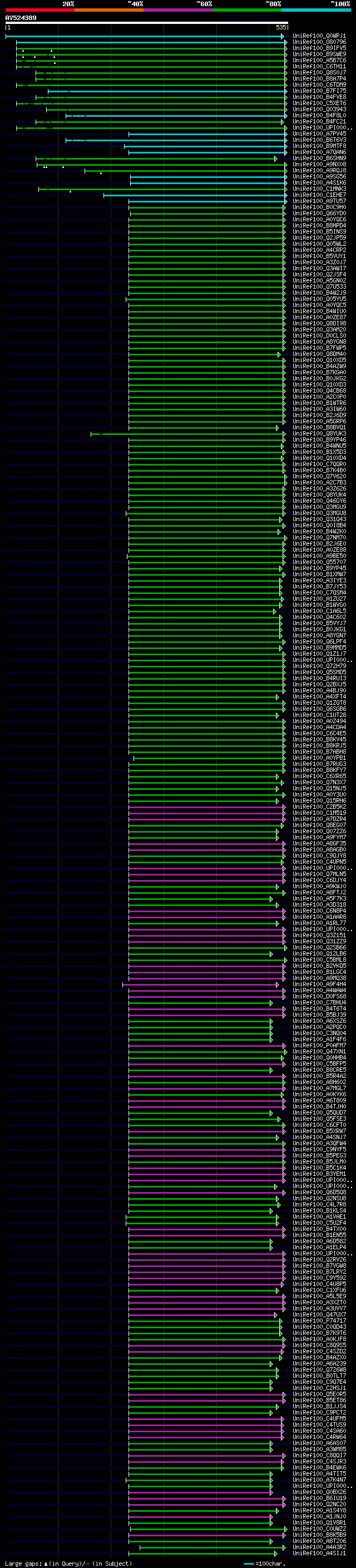Click hit UniRef100_B4F8L0

pyautogui.click(x=319, y=116)
